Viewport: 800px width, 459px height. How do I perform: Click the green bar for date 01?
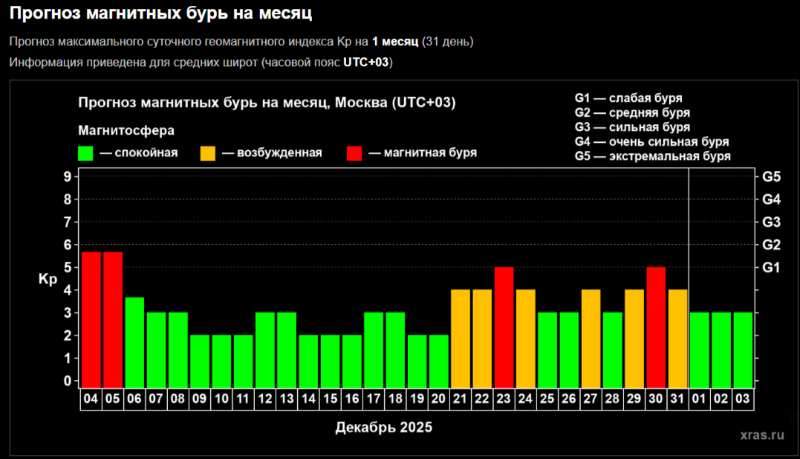[x=699, y=350]
